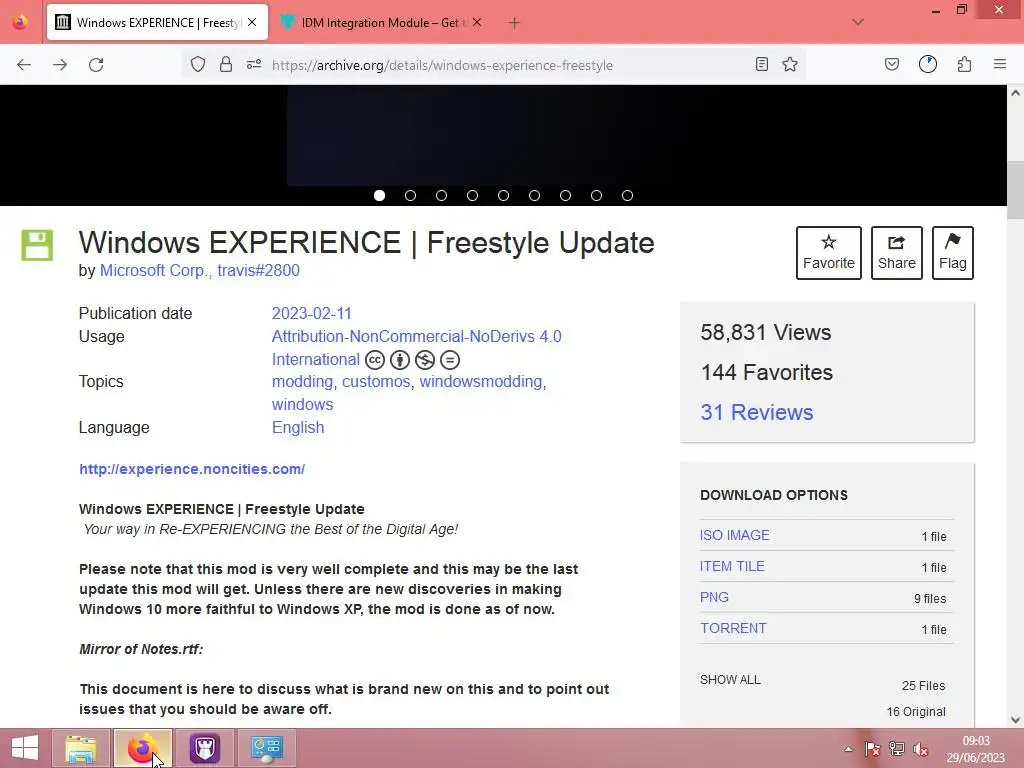Bookmark this page with the star icon
The image size is (1024, 768).
coord(790,64)
